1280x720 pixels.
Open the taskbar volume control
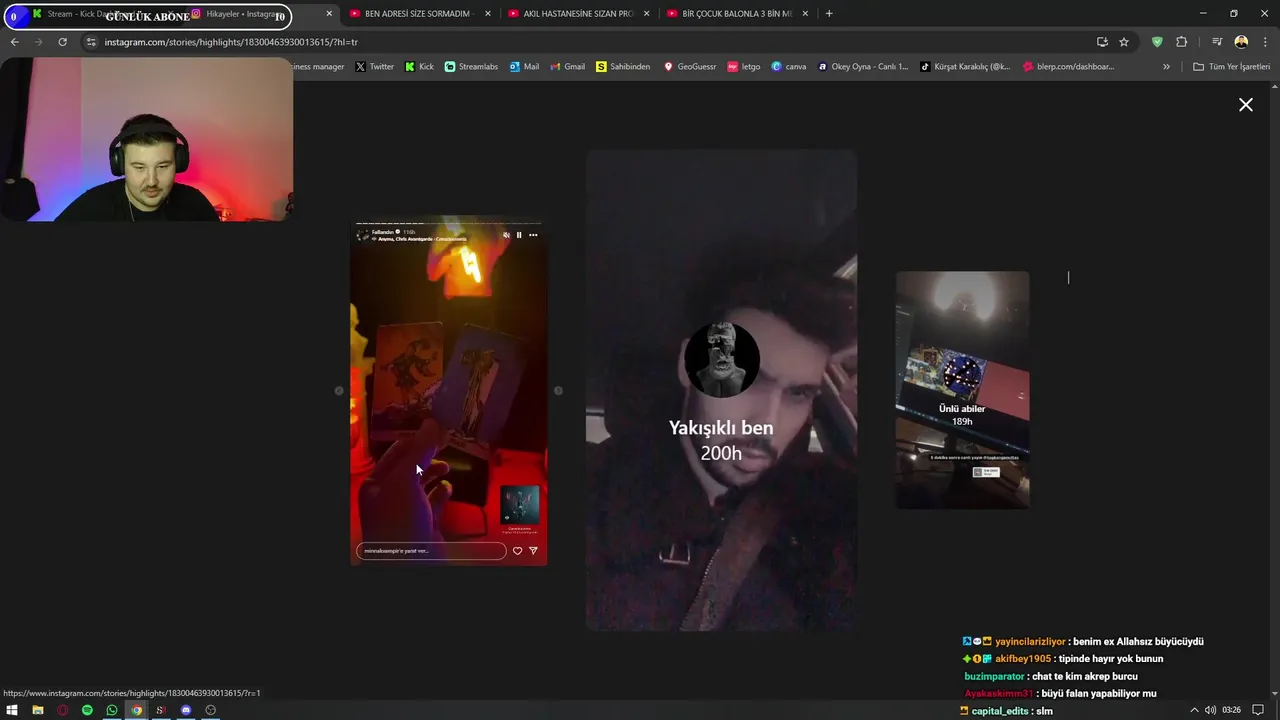(x=1211, y=710)
